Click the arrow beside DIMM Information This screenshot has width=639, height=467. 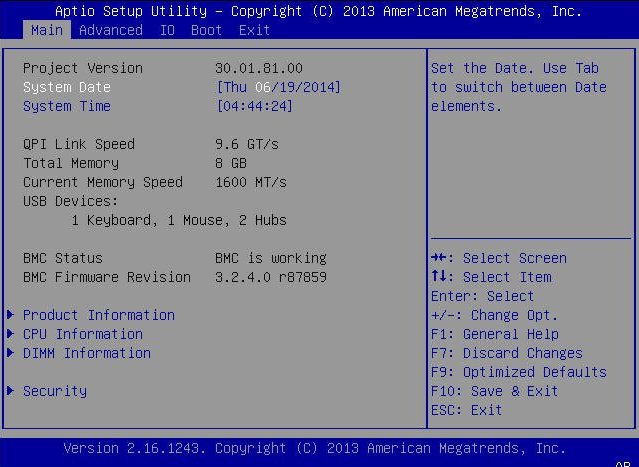coord(11,352)
